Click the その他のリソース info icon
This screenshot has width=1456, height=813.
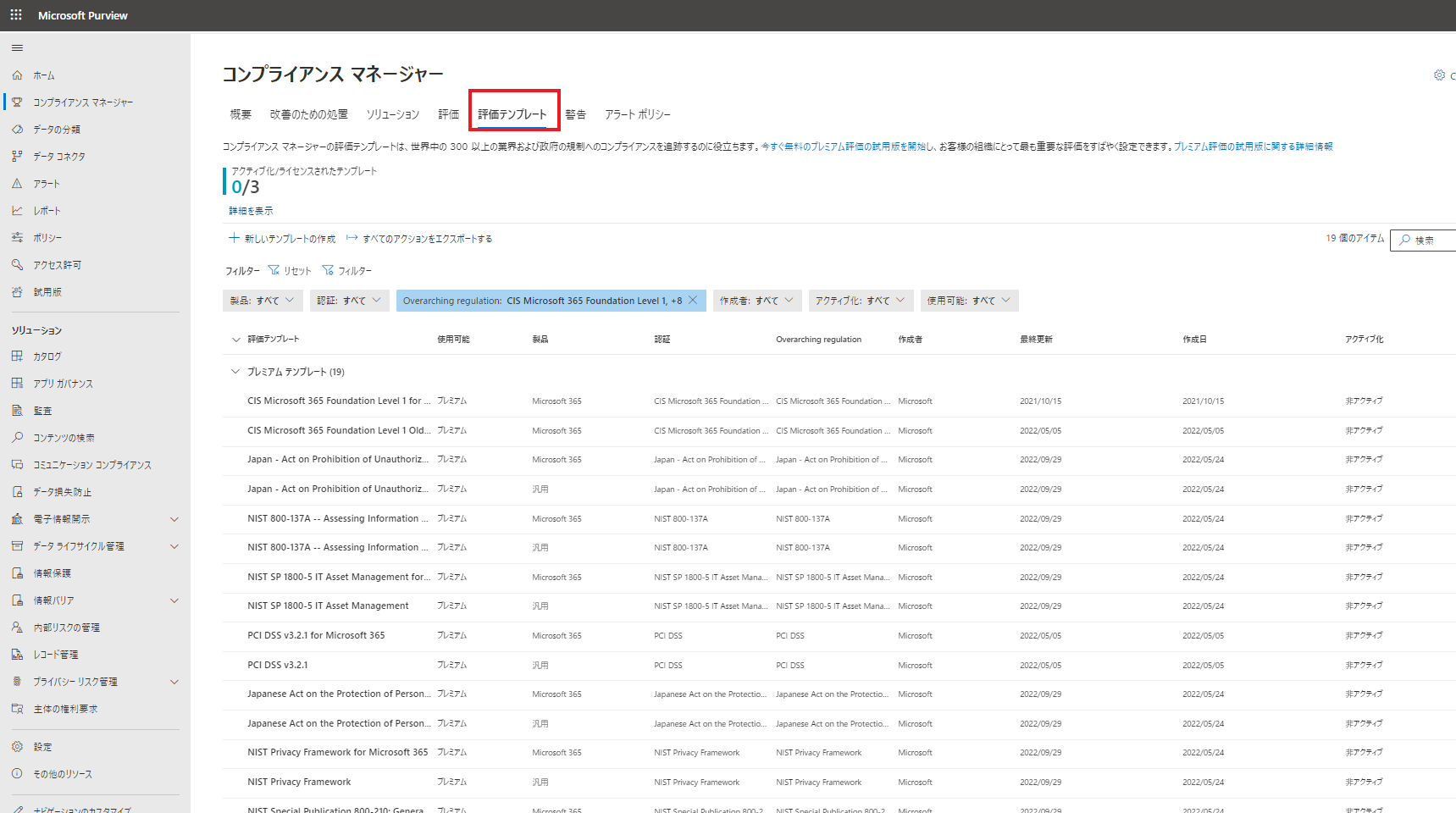click(17, 774)
